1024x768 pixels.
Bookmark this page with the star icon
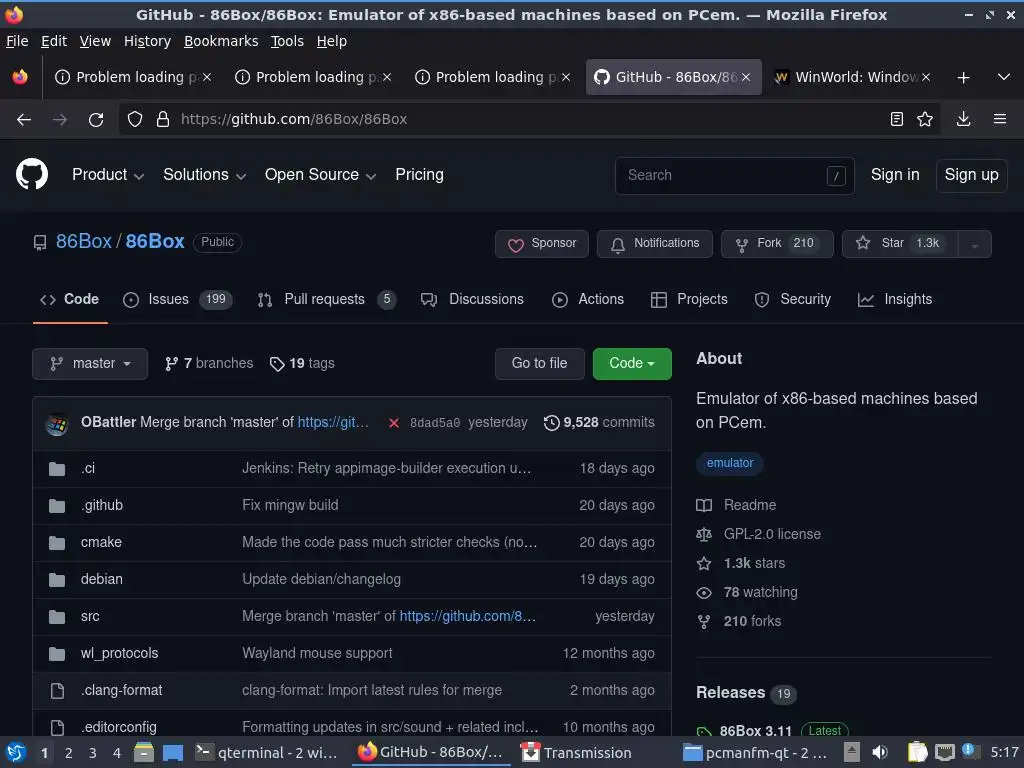pos(925,119)
